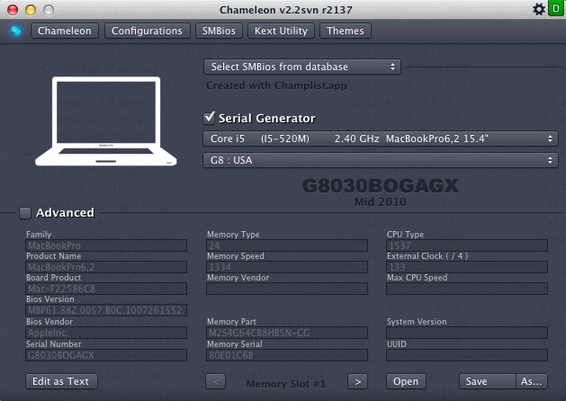Click the Family input field
This screenshot has width=566, height=401.
pos(106,245)
